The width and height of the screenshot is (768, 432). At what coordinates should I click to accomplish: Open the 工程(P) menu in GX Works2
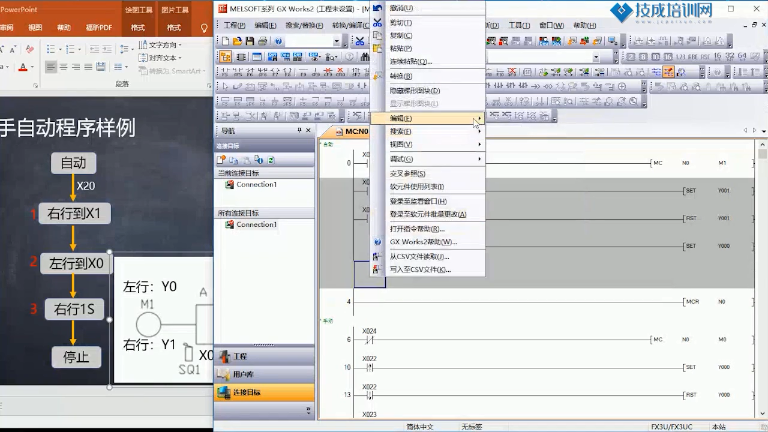point(235,25)
